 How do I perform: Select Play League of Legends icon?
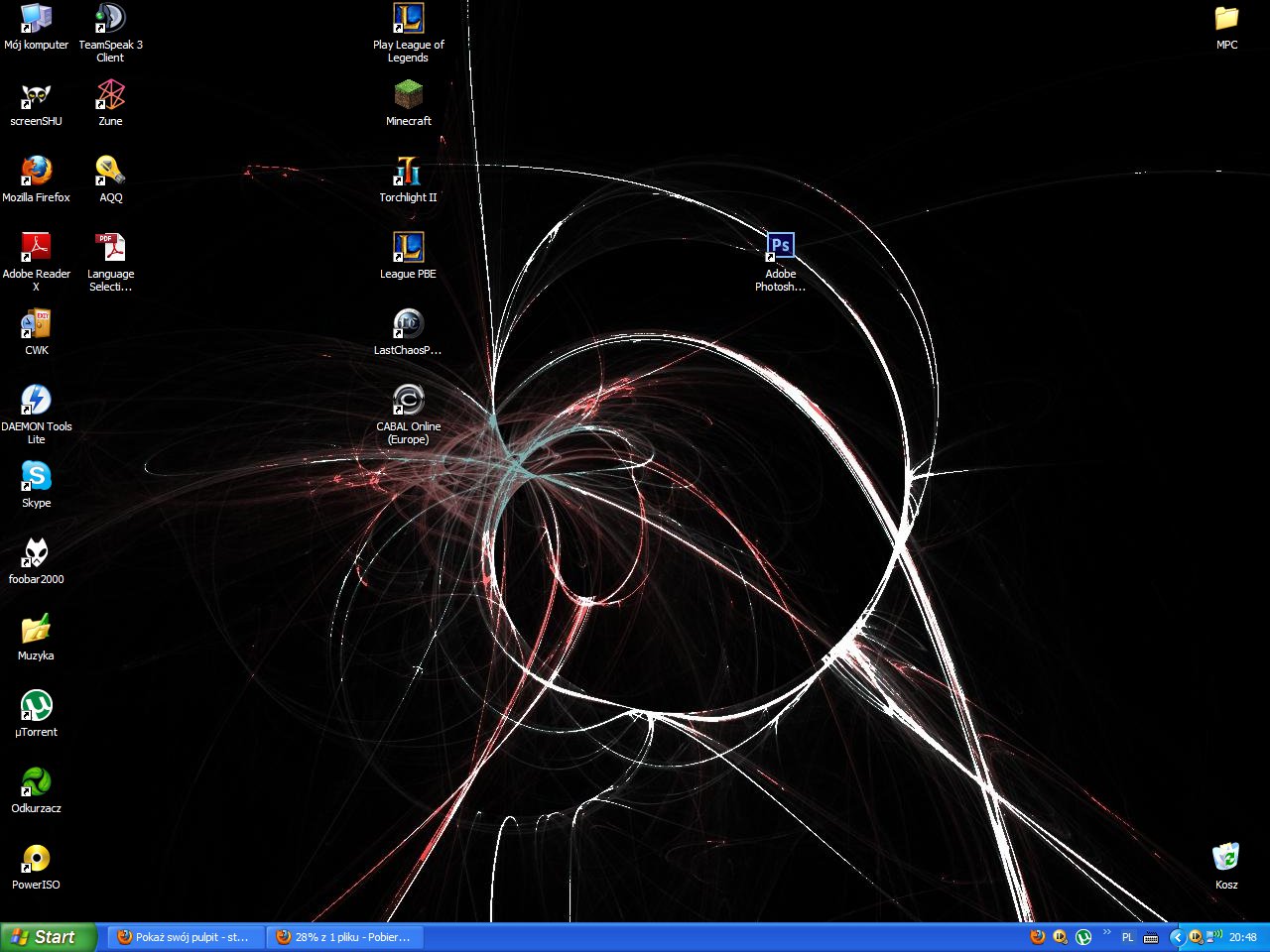[408, 33]
